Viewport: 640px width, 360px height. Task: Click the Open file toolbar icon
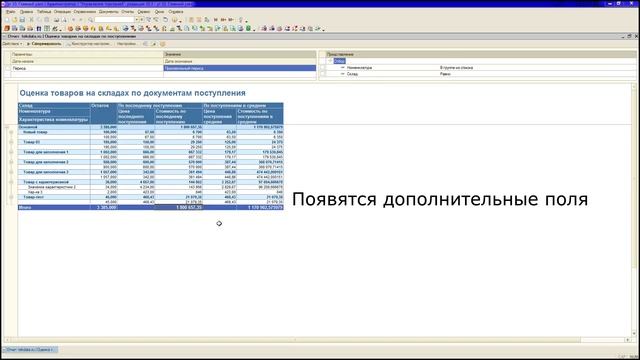[x=15, y=20]
